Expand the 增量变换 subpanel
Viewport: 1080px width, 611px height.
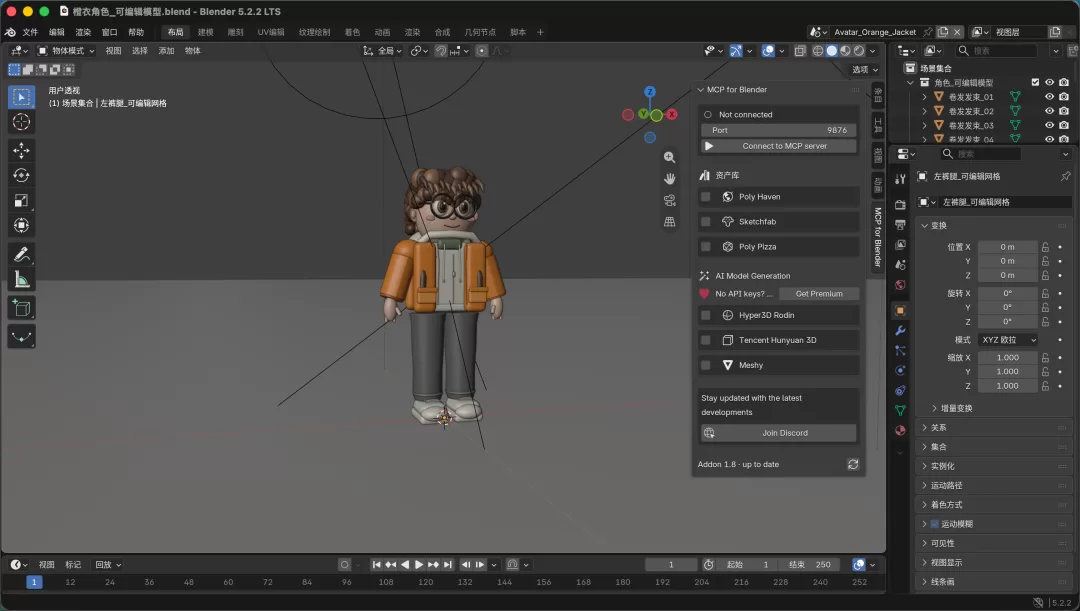click(x=935, y=408)
